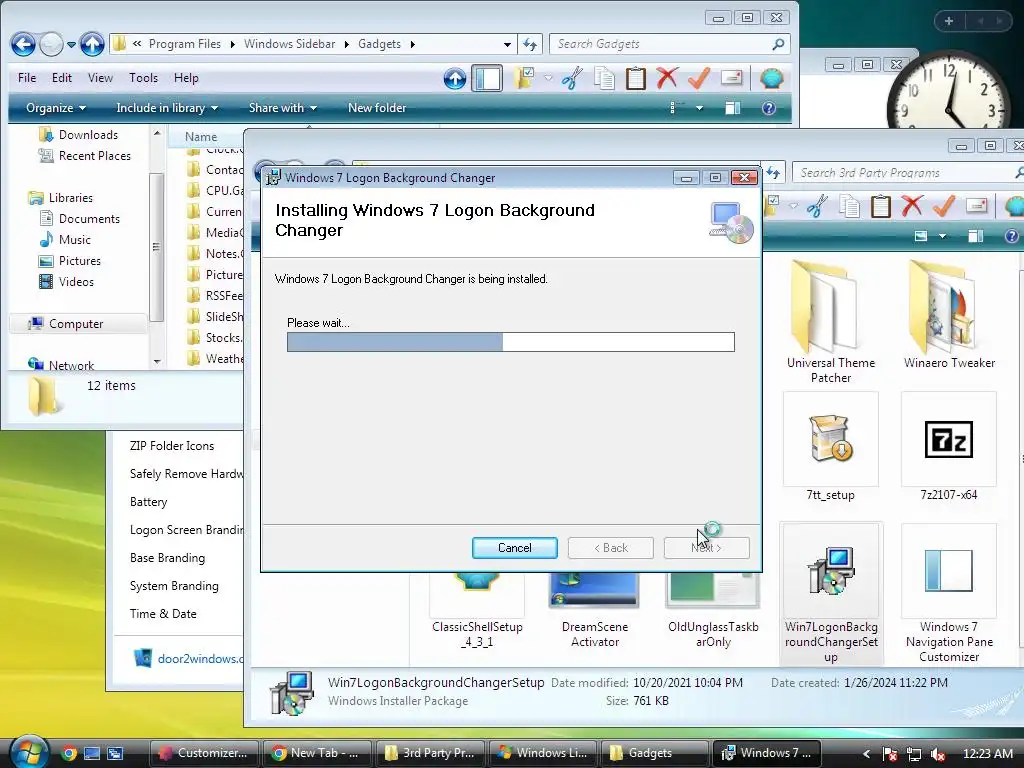Viewport: 1024px width, 768px height.
Task: Click the Back button in installer dialog
Action: pos(611,548)
